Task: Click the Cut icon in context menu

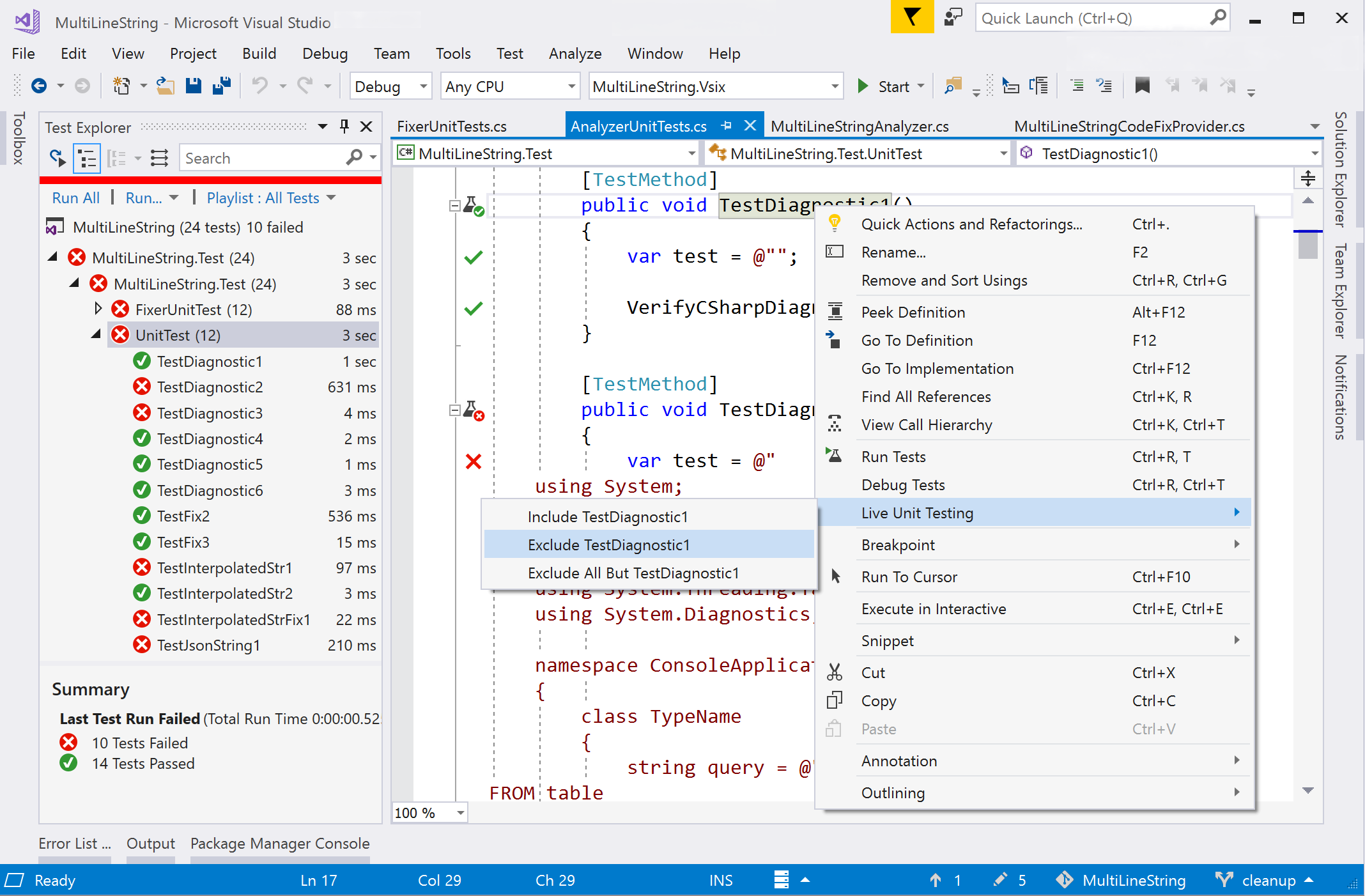Action: 835,672
